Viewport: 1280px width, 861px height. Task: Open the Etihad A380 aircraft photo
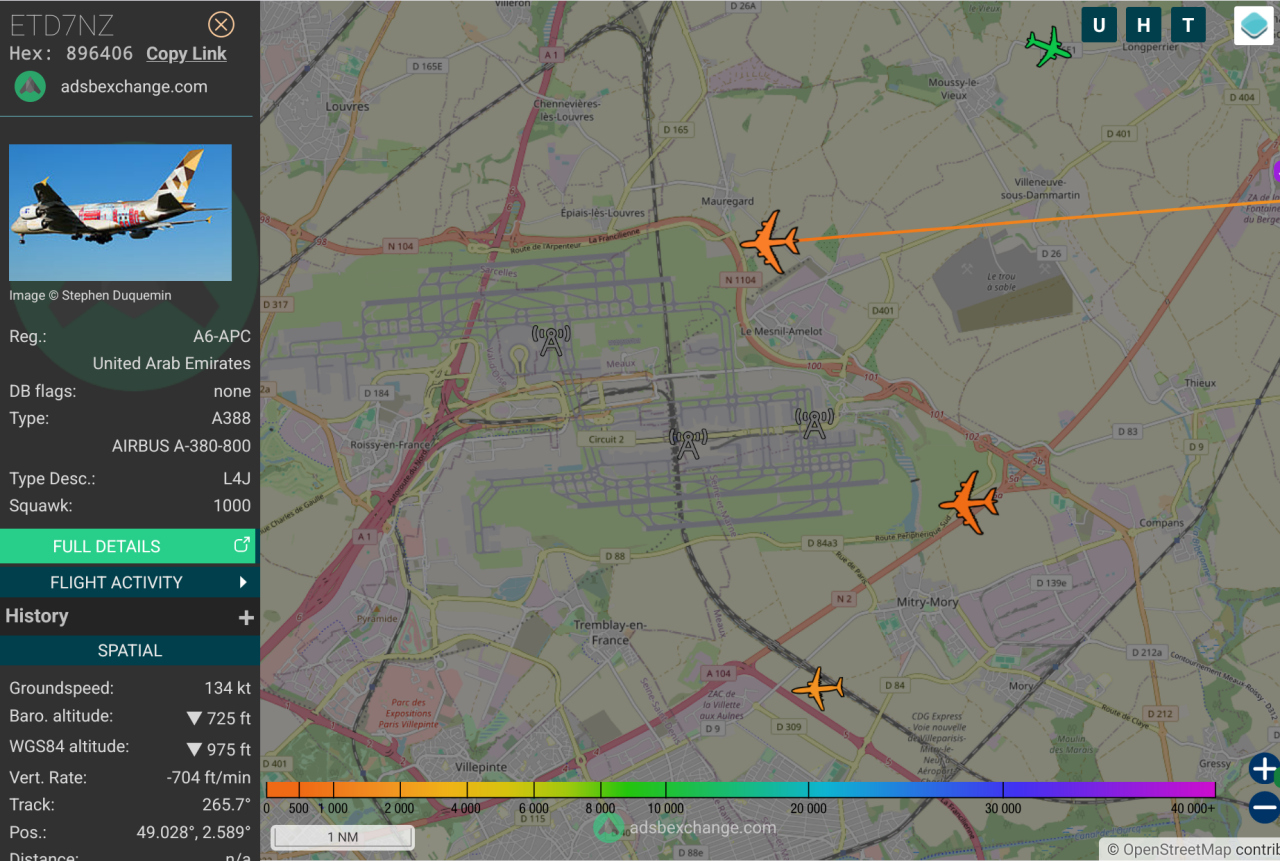pyautogui.click(x=120, y=212)
